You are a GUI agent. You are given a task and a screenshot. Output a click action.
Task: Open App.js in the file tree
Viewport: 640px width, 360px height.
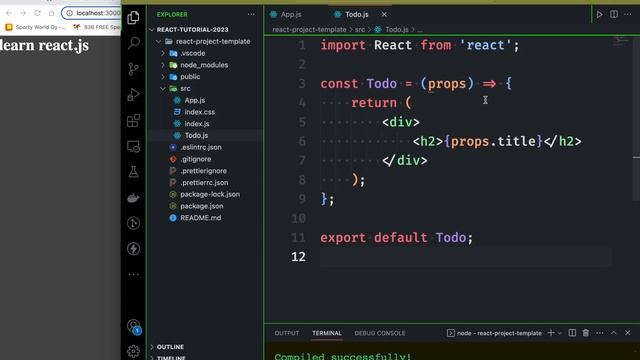195,100
